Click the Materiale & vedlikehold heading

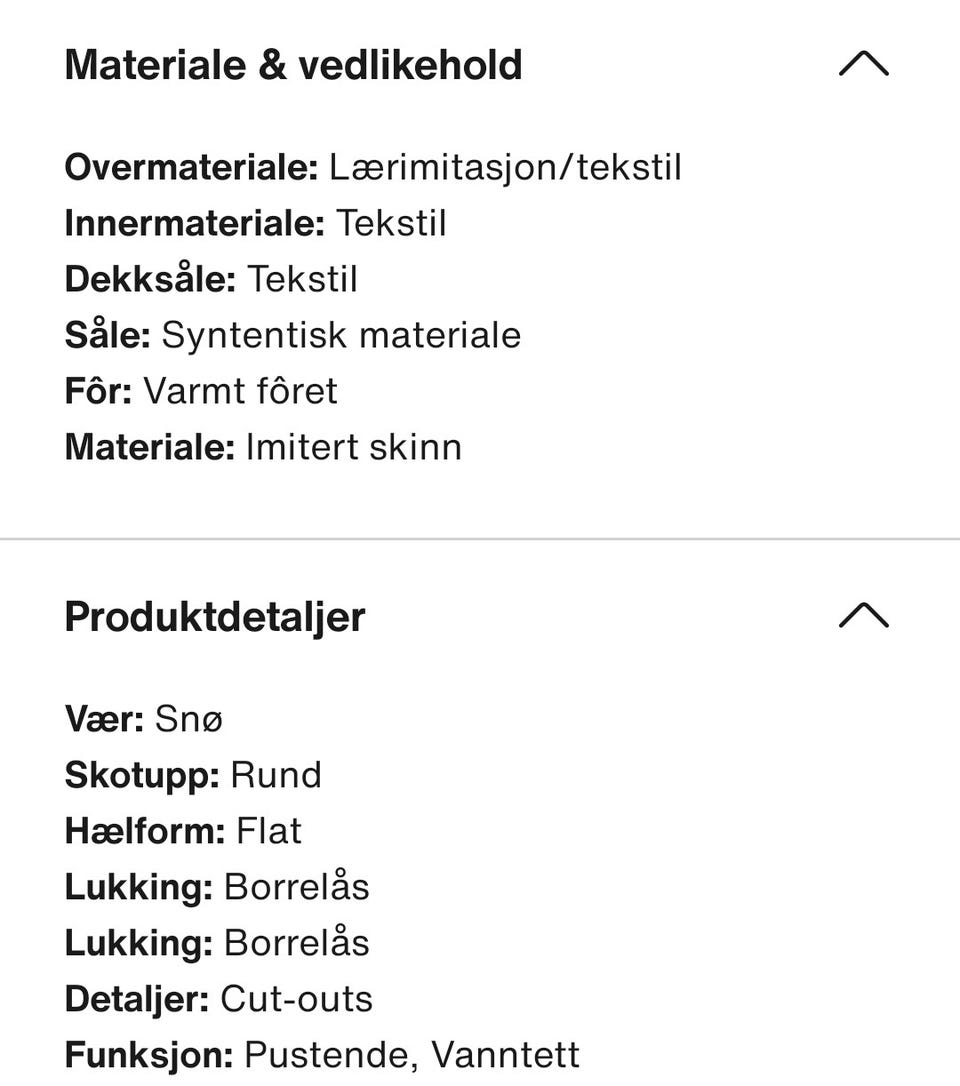point(293,65)
